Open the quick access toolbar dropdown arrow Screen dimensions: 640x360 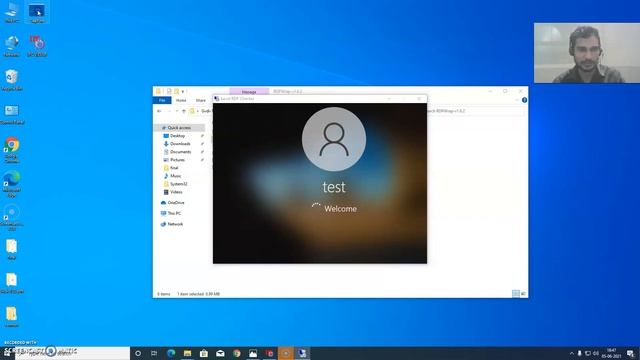pyautogui.click(x=183, y=91)
